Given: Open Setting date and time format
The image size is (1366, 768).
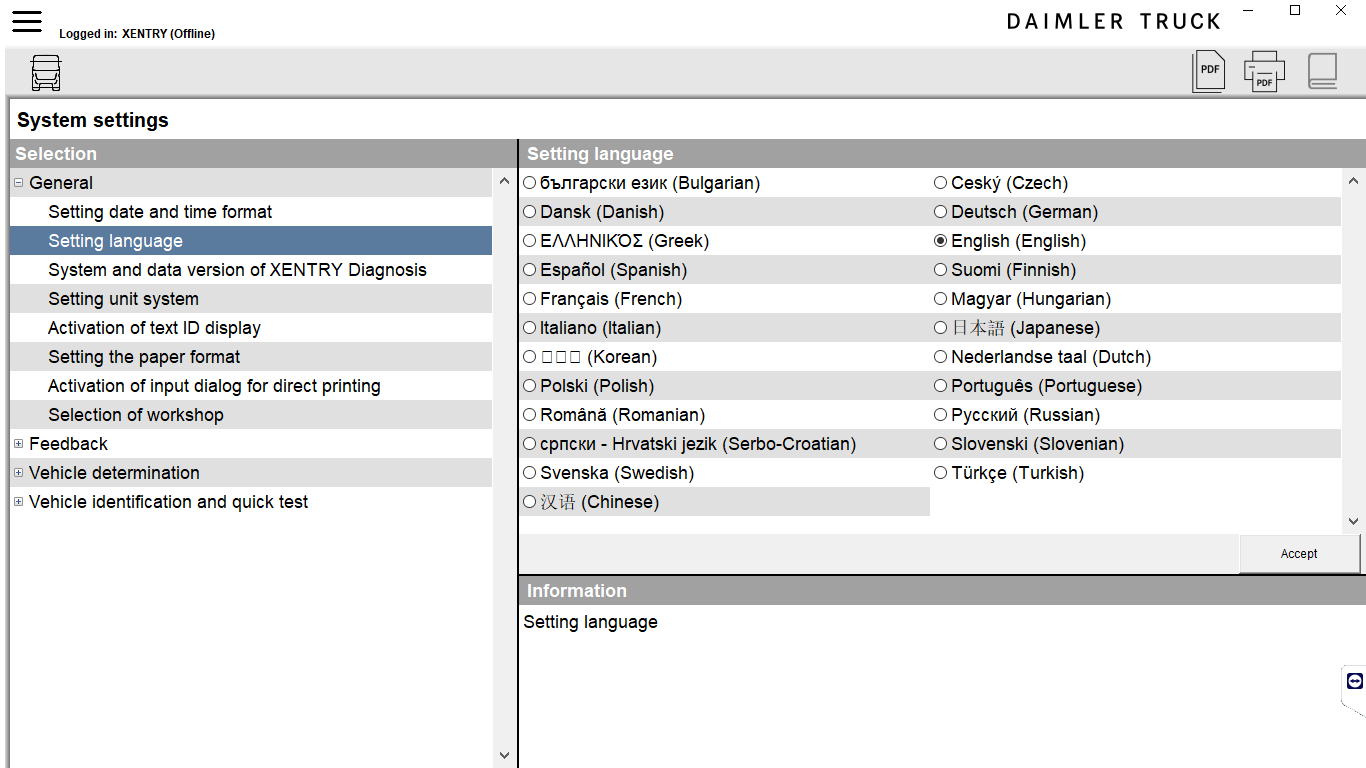Looking at the screenshot, I should (x=160, y=212).
